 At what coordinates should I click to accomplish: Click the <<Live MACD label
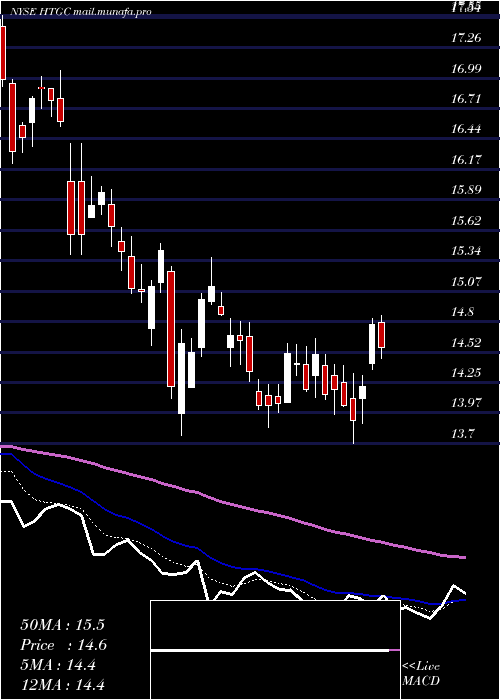421,674
